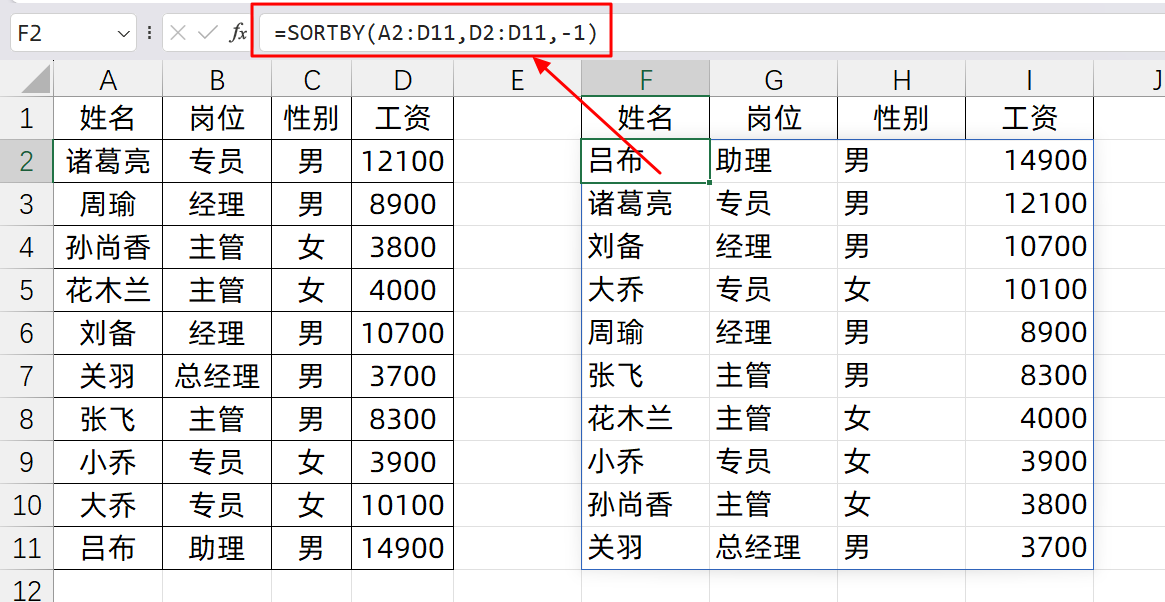The height and width of the screenshot is (602, 1165).
Task: Click the cancel (X) icon in the formula bar
Action: point(178,33)
